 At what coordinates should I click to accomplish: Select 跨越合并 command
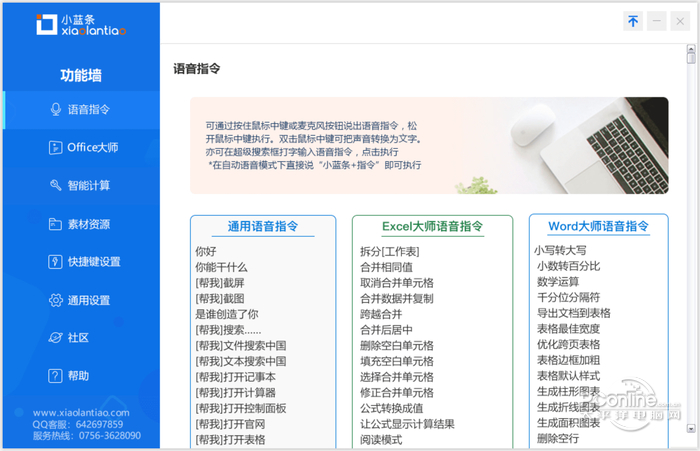[x=381, y=314]
